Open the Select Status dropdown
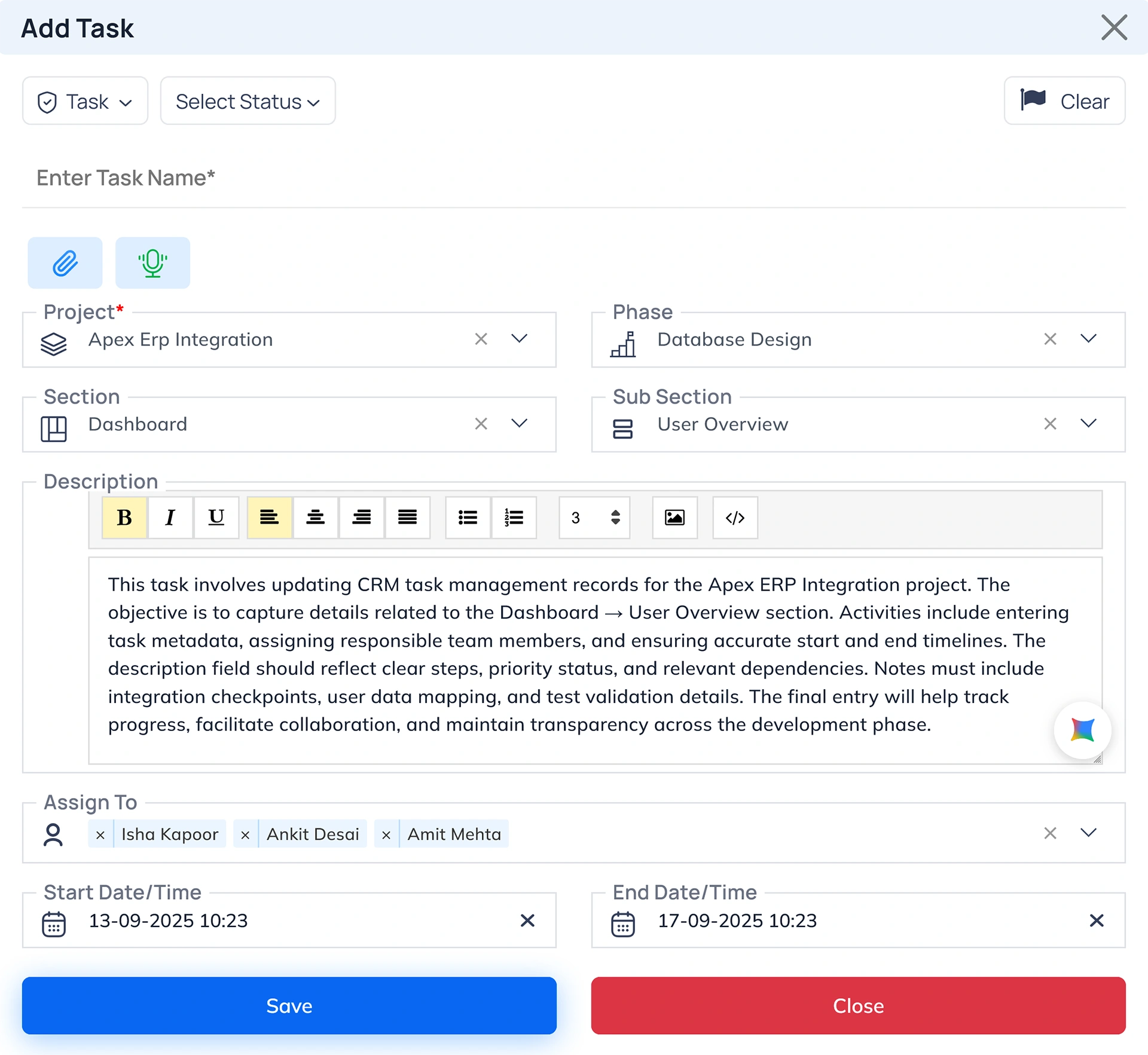Viewport: 1148px width, 1055px height. [248, 101]
